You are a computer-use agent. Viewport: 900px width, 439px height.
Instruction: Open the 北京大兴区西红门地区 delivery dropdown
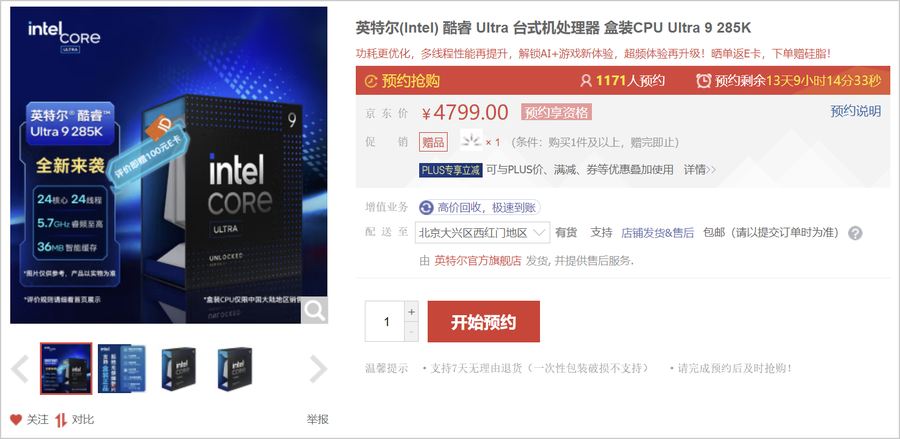pos(483,232)
